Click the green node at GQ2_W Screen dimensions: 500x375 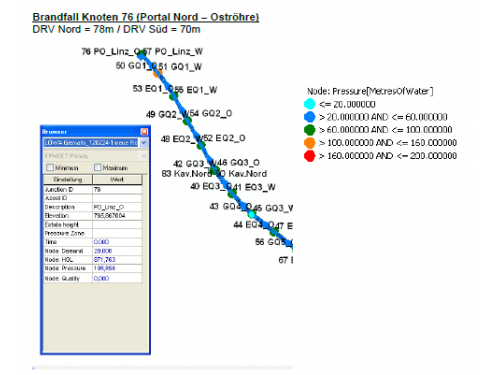pos(187,120)
